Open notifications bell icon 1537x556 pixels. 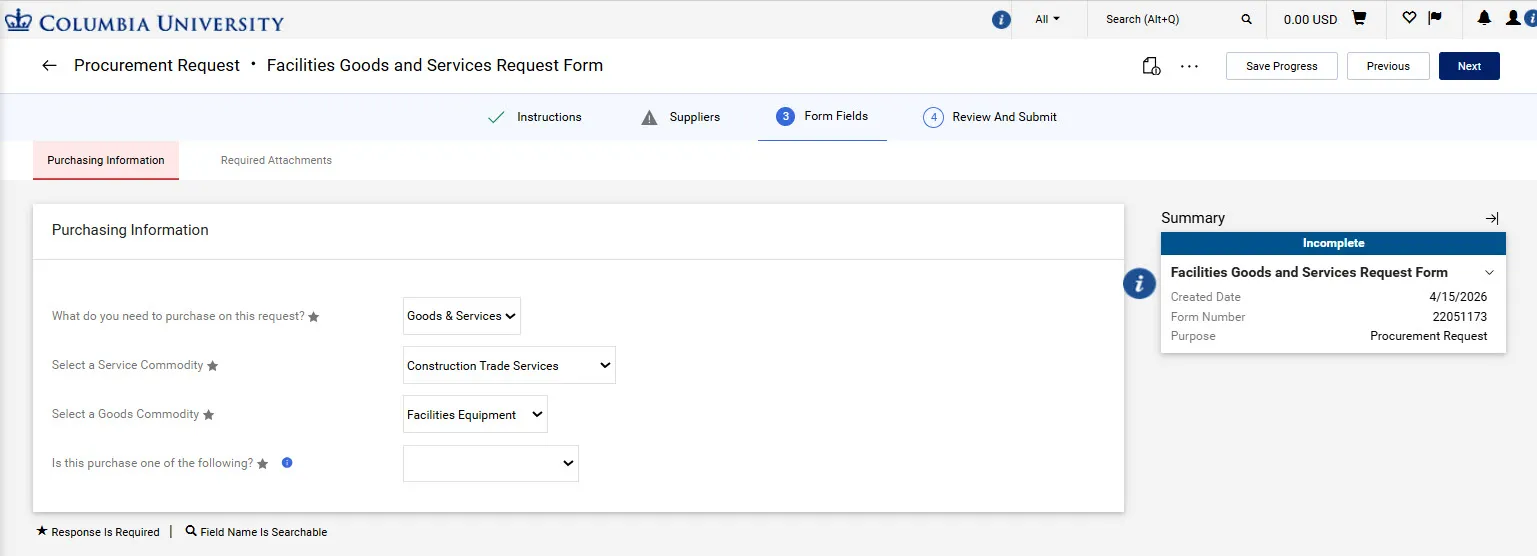[x=1484, y=18]
